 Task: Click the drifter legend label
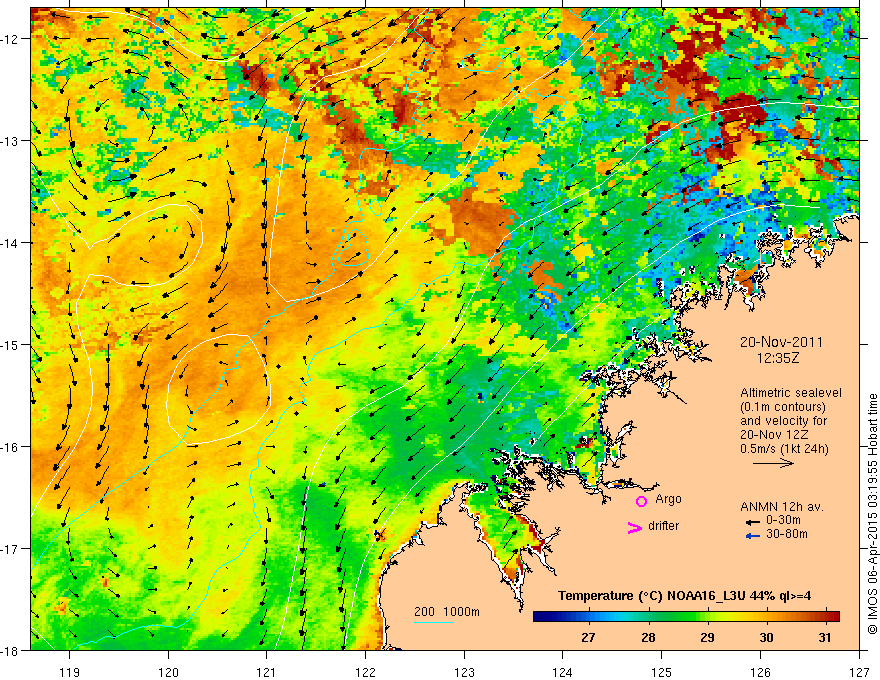(x=663, y=526)
